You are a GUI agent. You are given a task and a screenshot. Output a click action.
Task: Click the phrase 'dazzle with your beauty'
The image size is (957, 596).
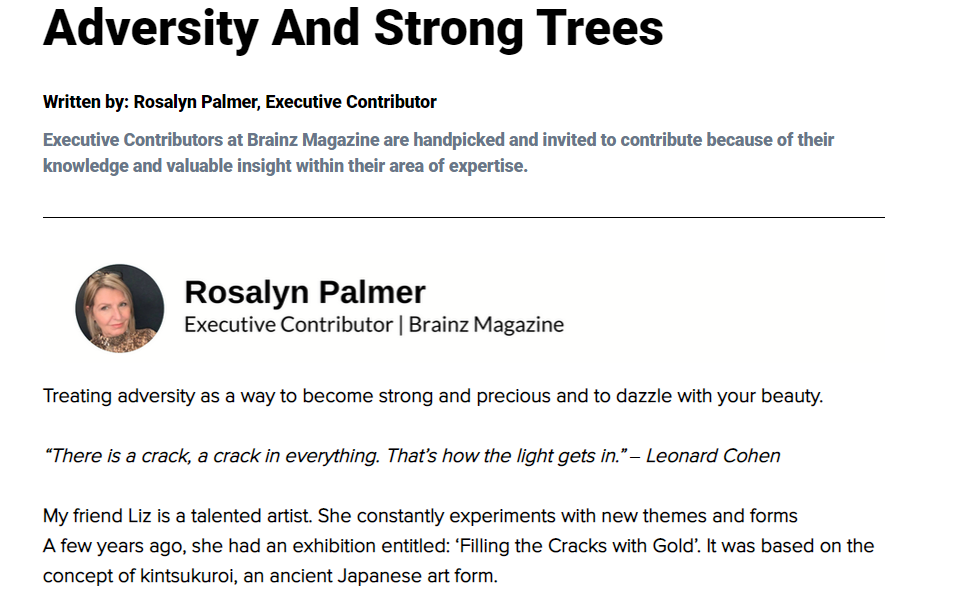tap(720, 396)
